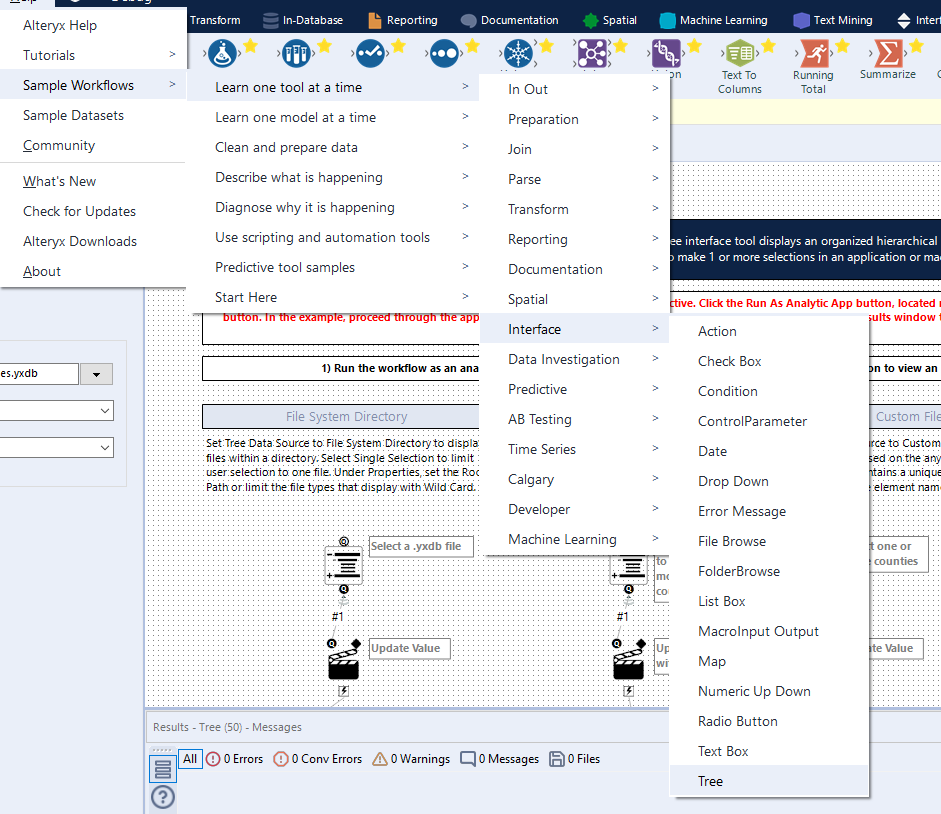Expand Learn one tool at a time submenu
This screenshot has width=941, height=814.
pyautogui.click(x=333, y=87)
